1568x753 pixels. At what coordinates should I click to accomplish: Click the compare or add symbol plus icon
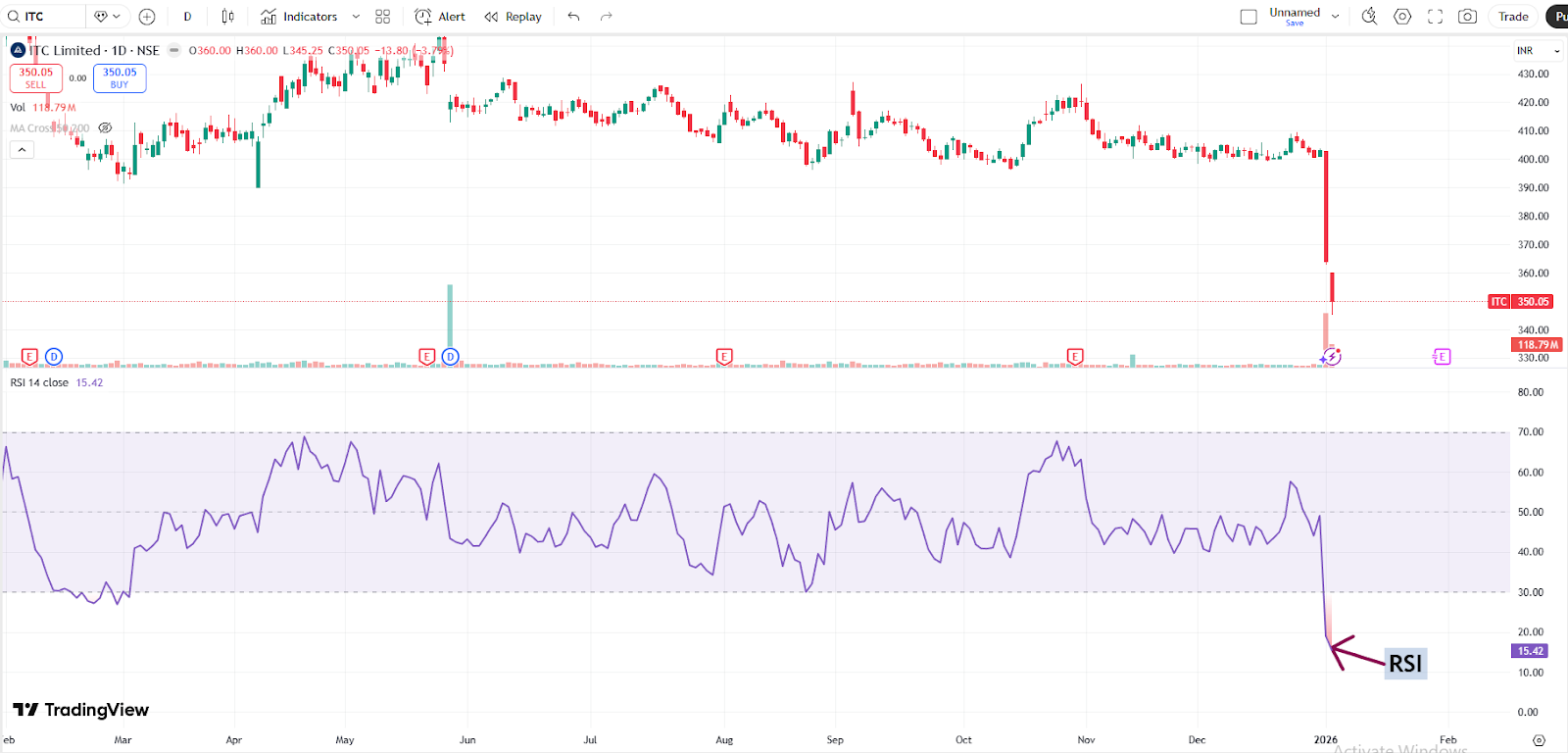coord(147,17)
